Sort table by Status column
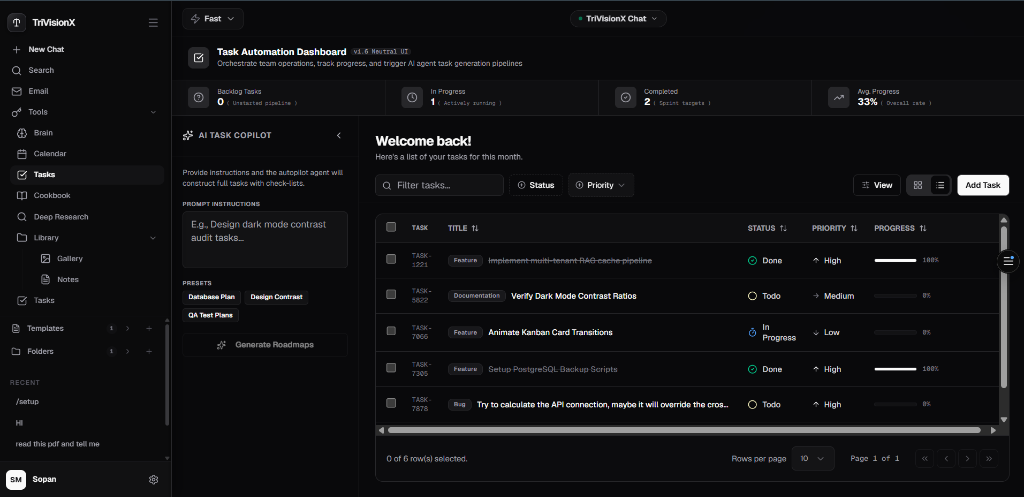The height and width of the screenshot is (497, 1024). point(767,228)
